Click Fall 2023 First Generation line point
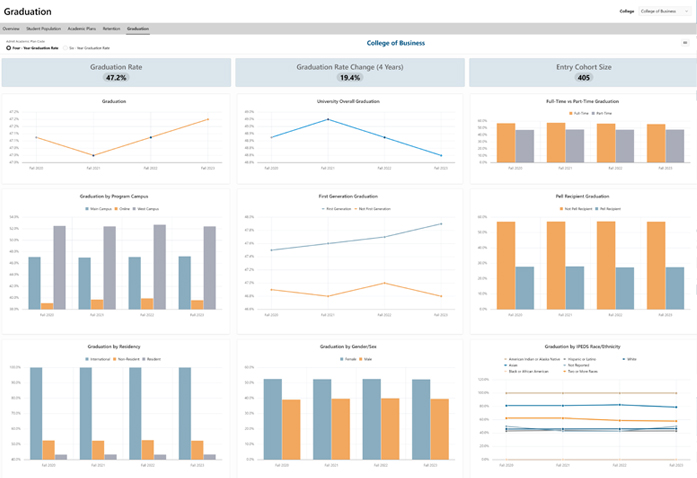 click(441, 224)
